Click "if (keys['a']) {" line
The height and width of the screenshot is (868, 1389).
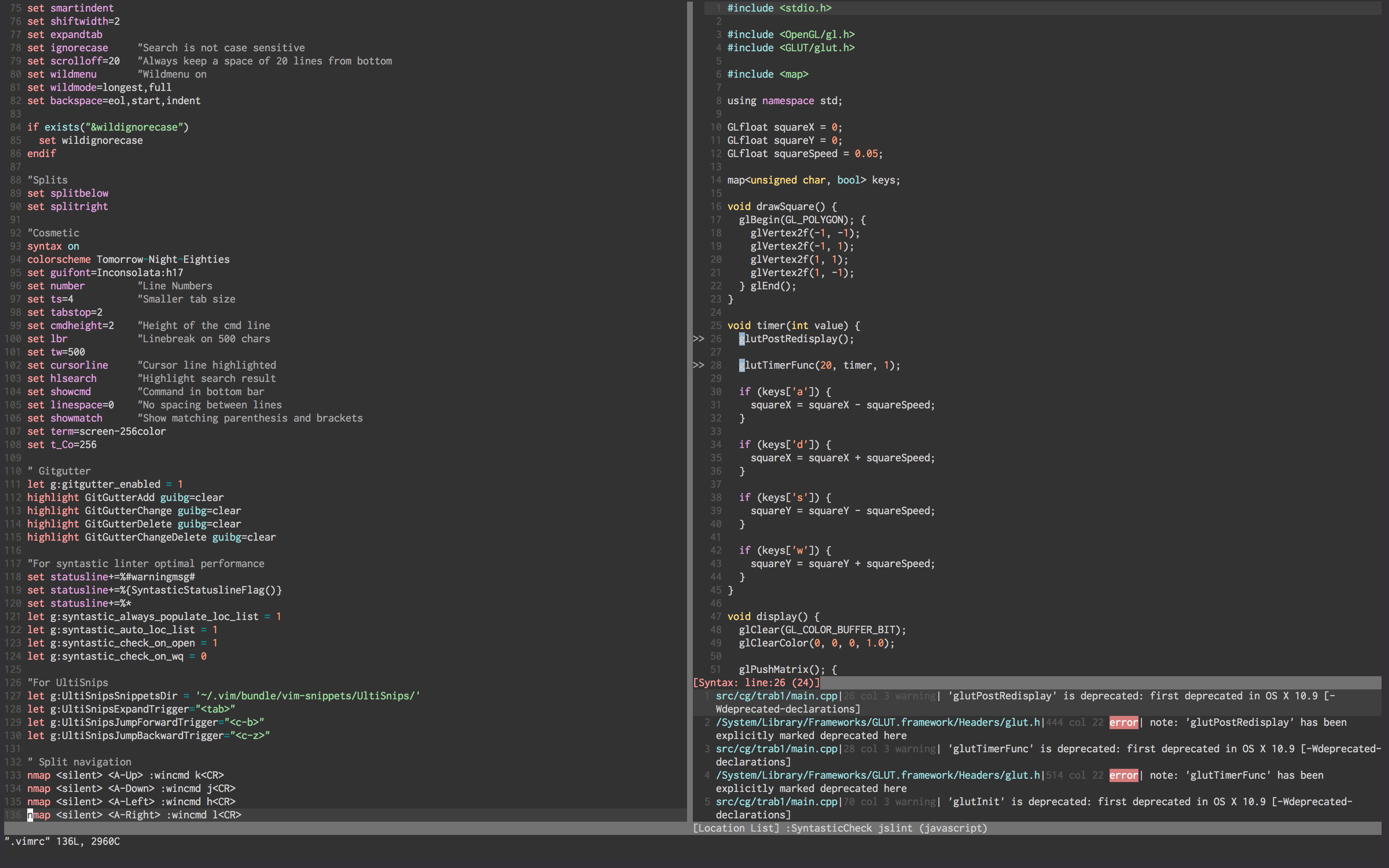[x=785, y=391]
